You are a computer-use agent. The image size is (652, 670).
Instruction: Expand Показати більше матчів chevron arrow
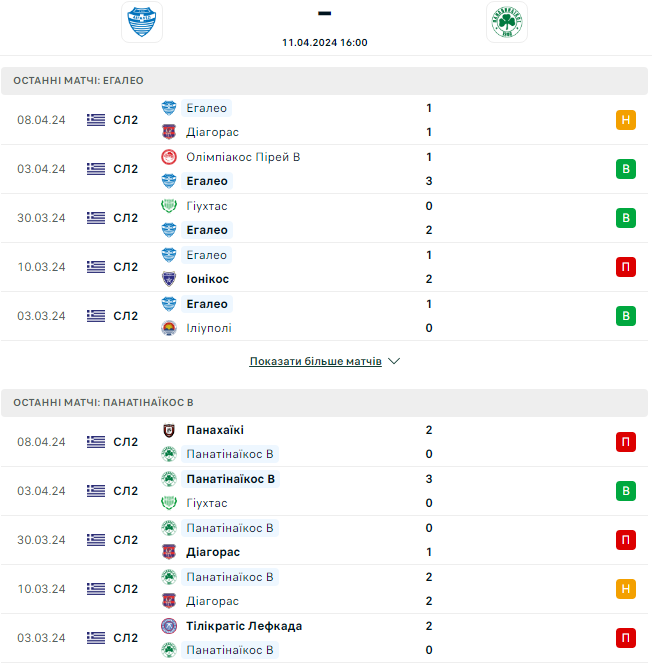(x=394, y=361)
